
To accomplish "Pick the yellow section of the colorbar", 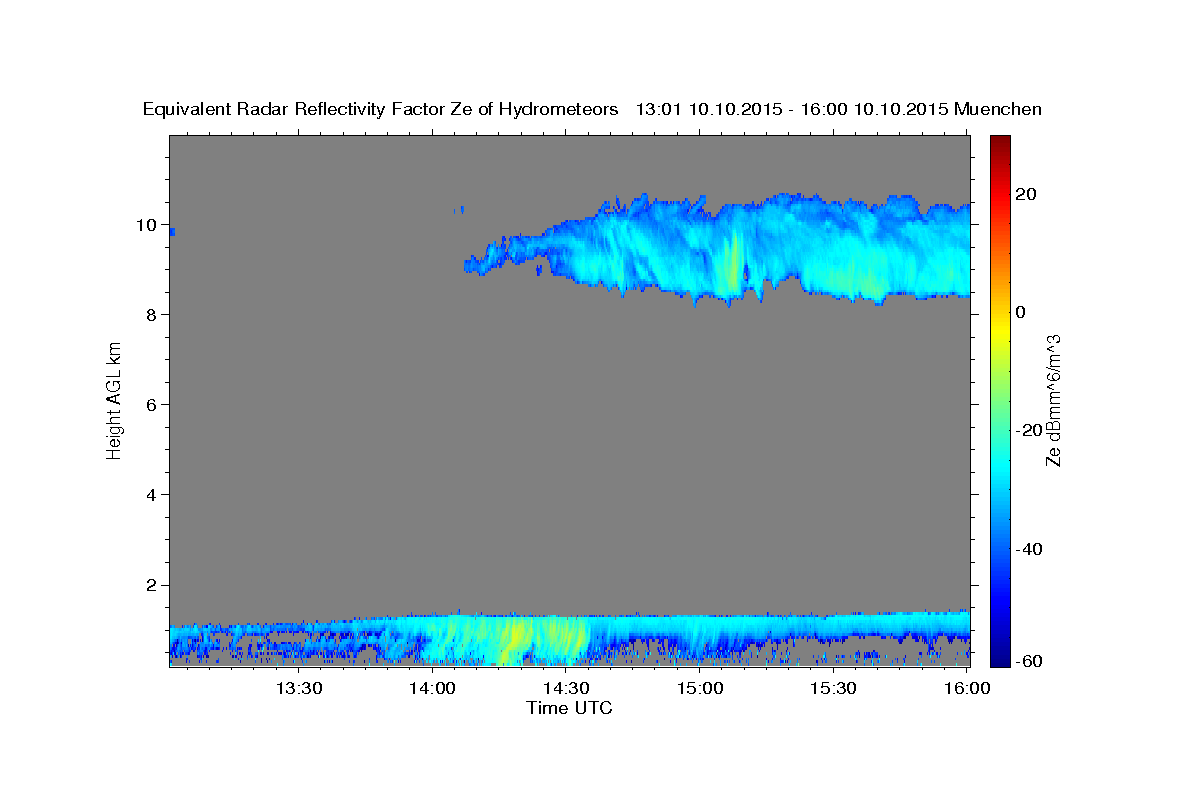I will pyautogui.click(x=1000, y=328).
